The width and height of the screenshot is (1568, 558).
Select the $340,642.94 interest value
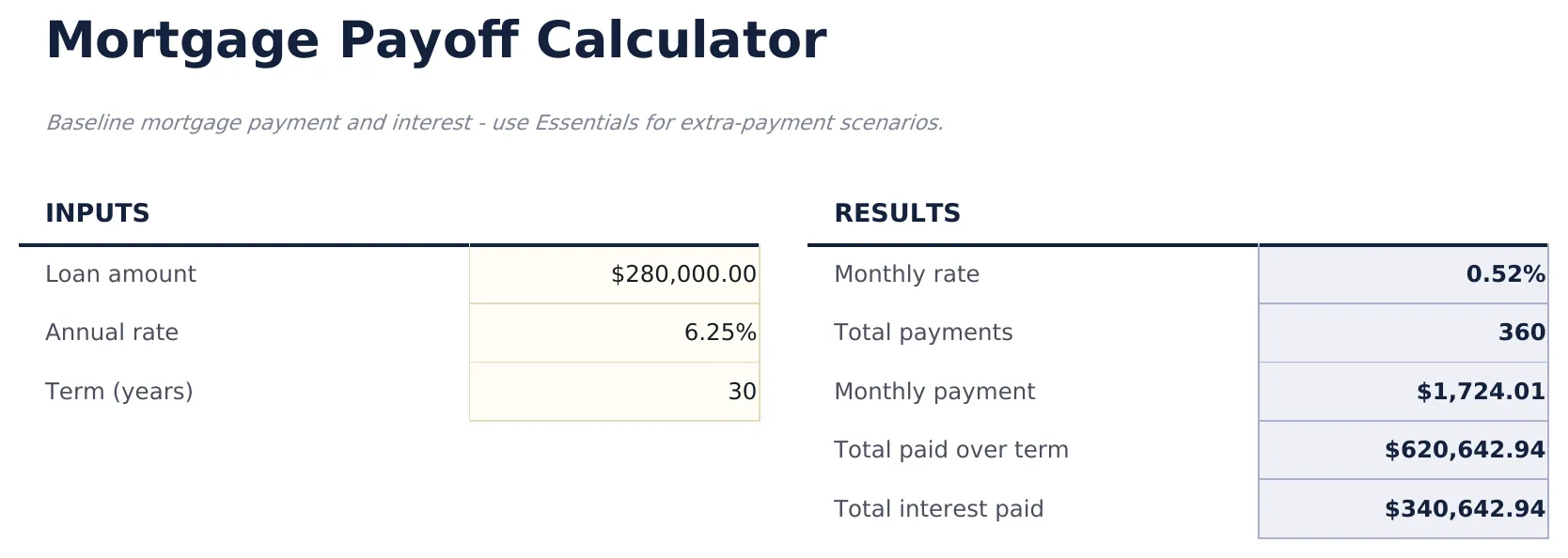pos(1462,508)
